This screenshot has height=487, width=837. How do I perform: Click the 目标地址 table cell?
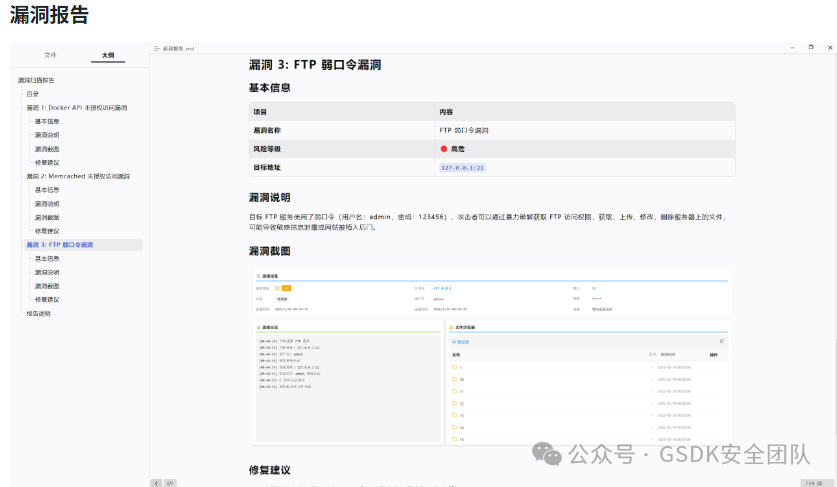coord(343,167)
